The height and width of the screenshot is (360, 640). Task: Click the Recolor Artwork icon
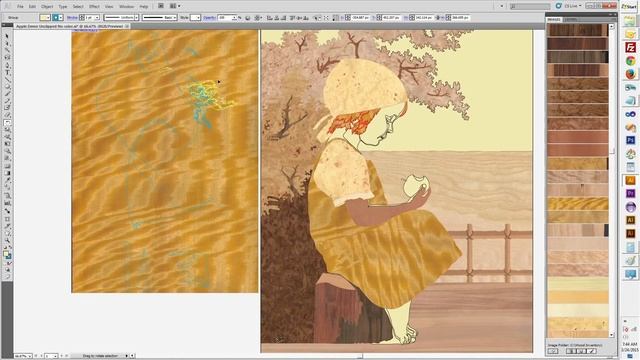[247, 18]
